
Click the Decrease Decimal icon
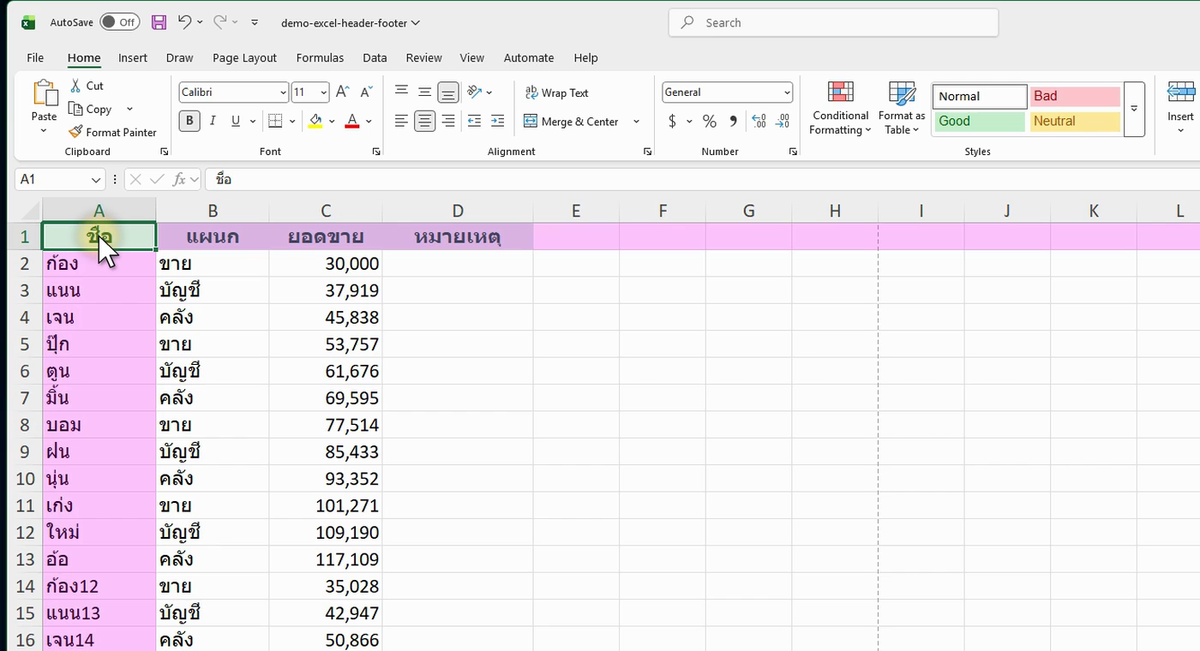(x=784, y=121)
